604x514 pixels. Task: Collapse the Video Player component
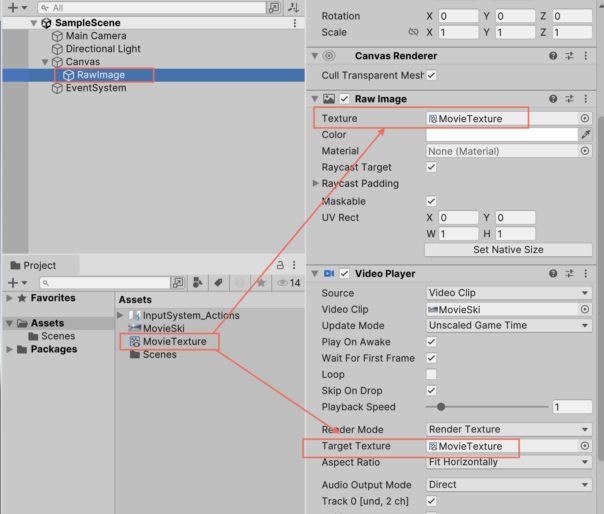point(315,274)
